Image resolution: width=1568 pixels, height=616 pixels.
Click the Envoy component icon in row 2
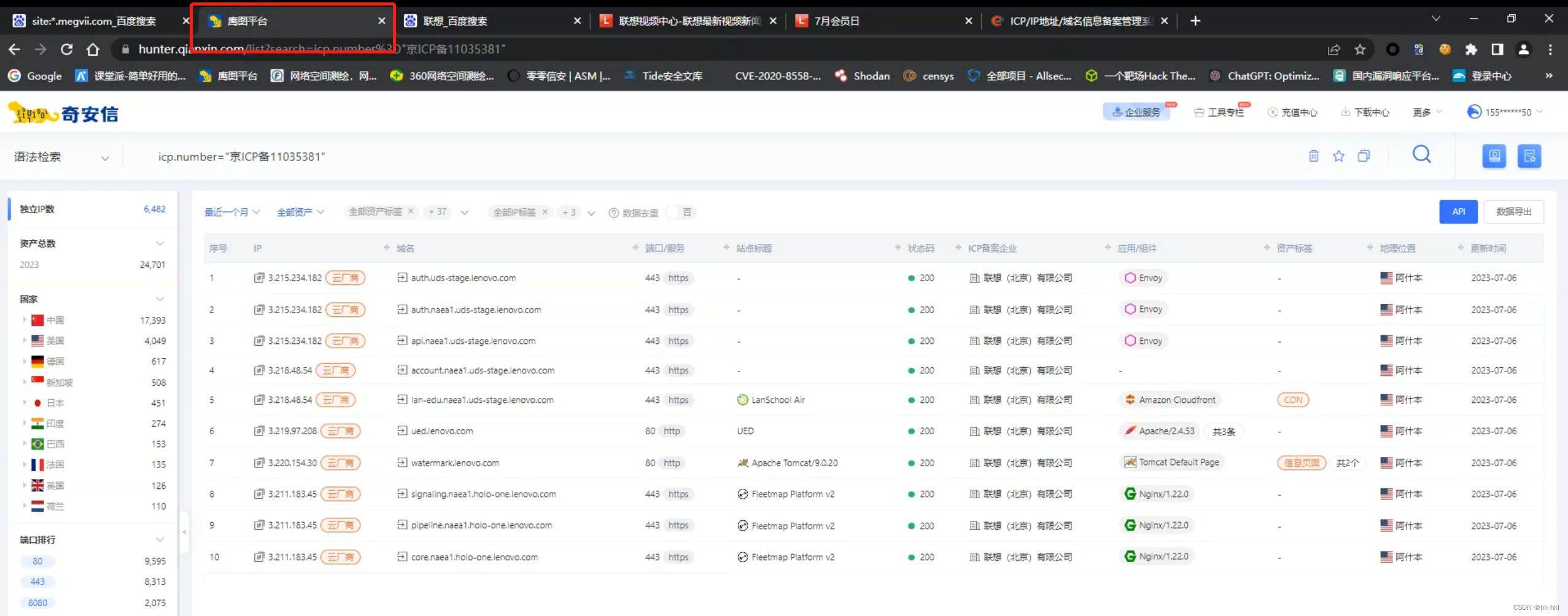[x=1130, y=309]
